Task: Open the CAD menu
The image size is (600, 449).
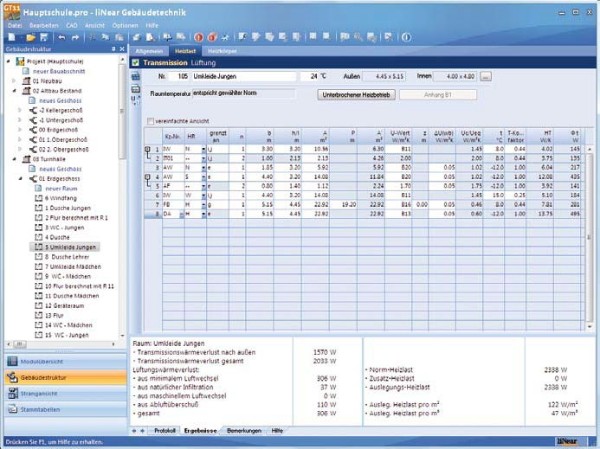Action: tap(72, 25)
